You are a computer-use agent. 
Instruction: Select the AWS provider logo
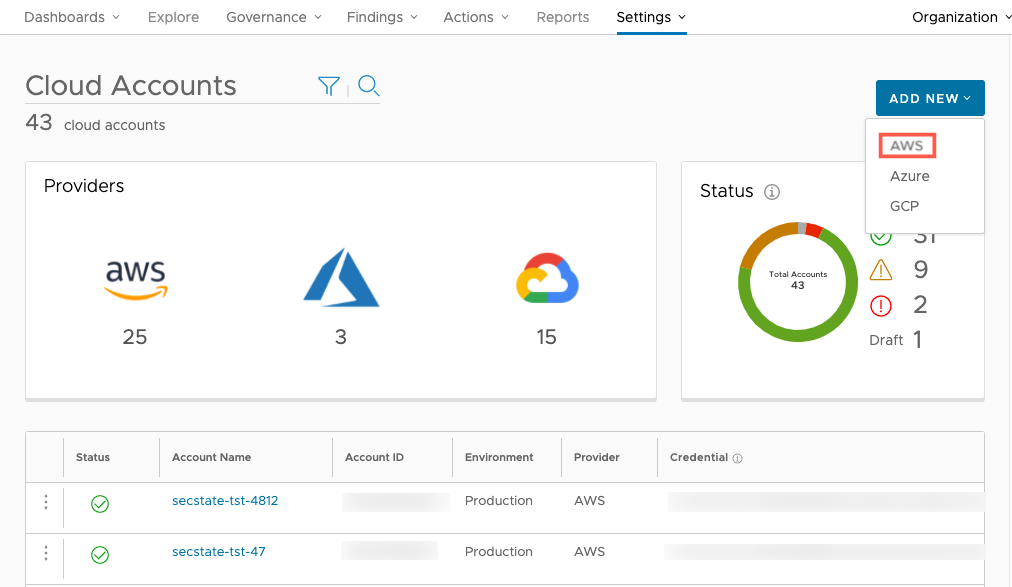pyautogui.click(x=135, y=280)
